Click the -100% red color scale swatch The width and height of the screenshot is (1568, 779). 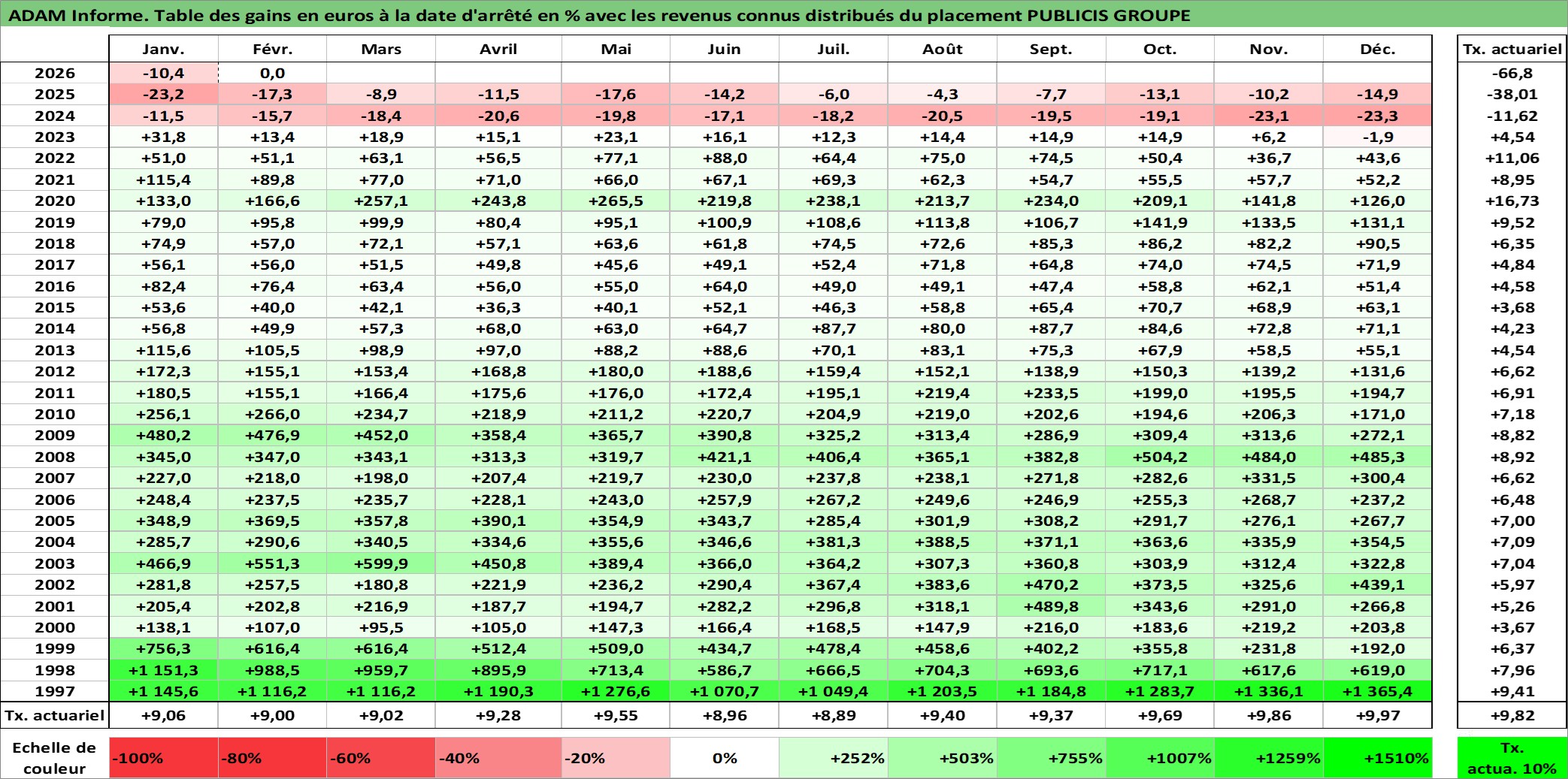point(164,758)
